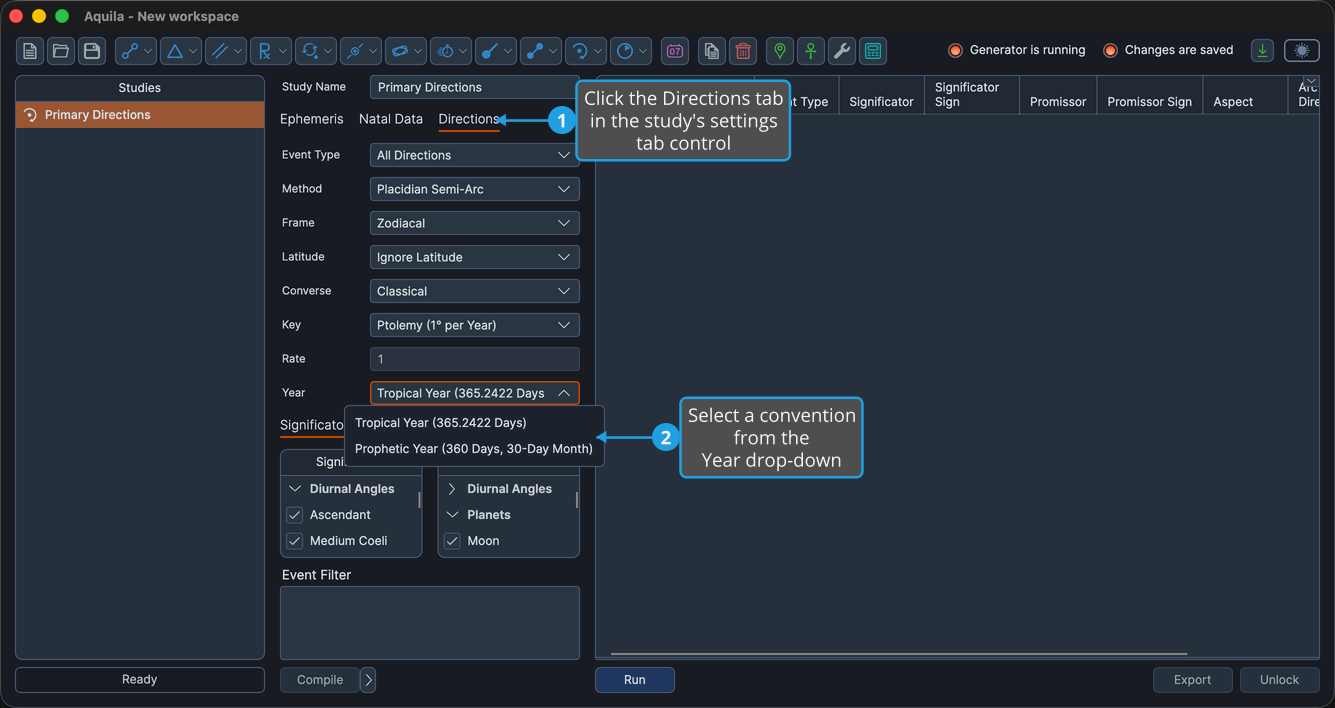The width and height of the screenshot is (1335, 708).
Task: Toggle the Moon checkbox
Action: pyautogui.click(x=452, y=541)
